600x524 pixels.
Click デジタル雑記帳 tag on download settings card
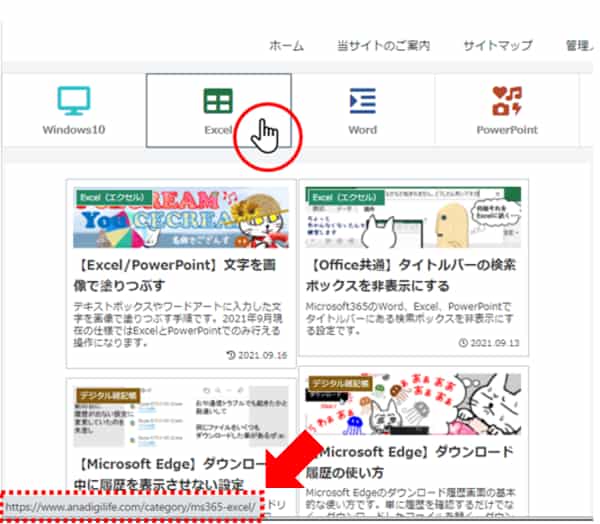(108, 395)
